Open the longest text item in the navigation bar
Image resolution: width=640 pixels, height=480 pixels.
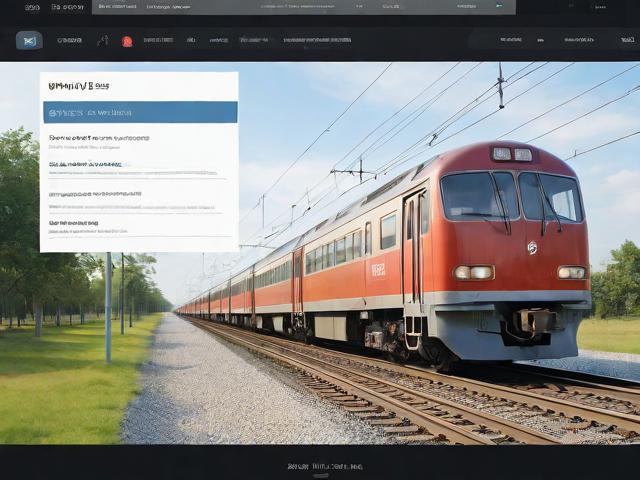316,41
